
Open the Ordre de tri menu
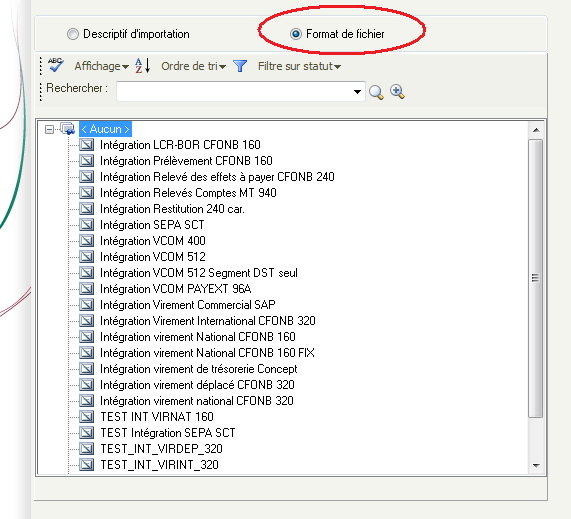coord(193,66)
